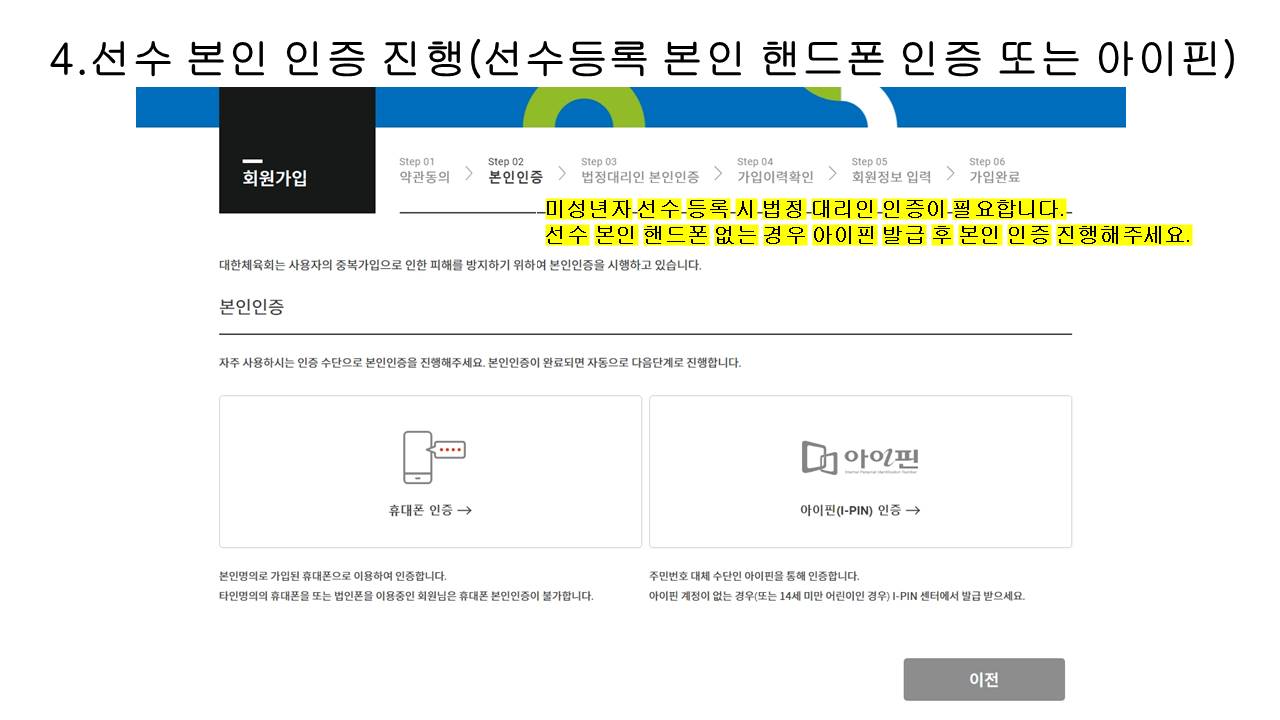Click the chevron after 약관동의 step

[x=468, y=176]
